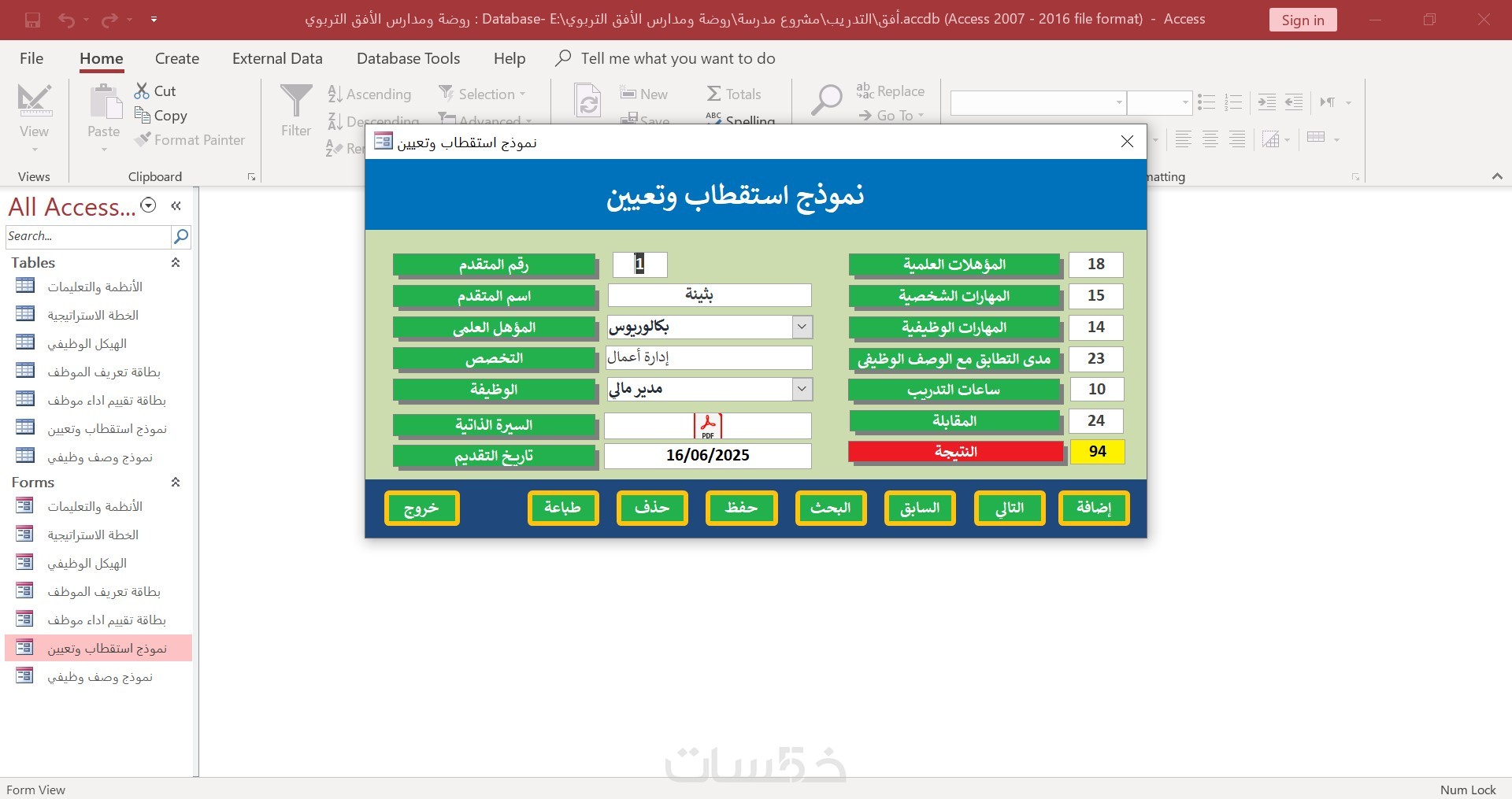Open the الهيكل الوظيفي form
Image resolution: width=1512 pixels, height=799 pixels.
pyautogui.click(x=98, y=563)
